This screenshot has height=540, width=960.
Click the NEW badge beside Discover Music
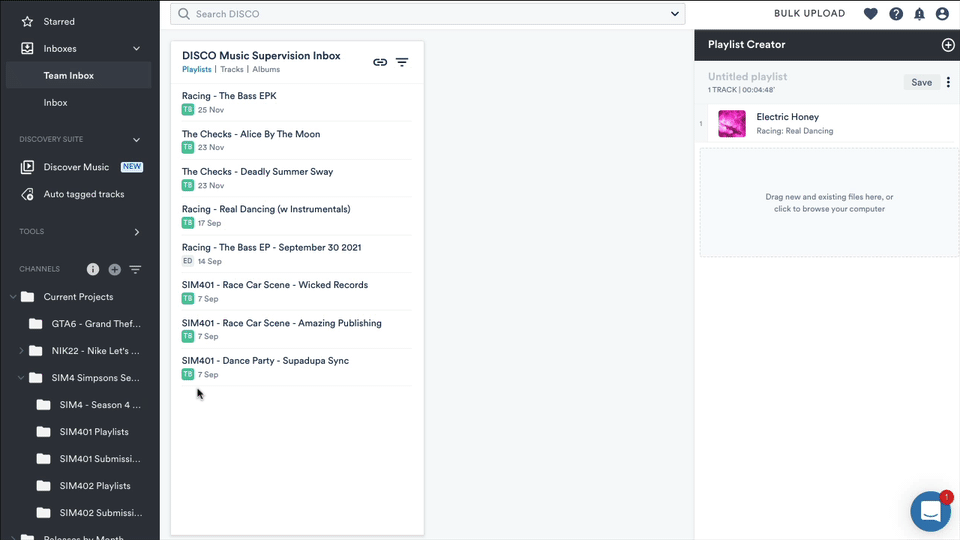(x=132, y=167)
